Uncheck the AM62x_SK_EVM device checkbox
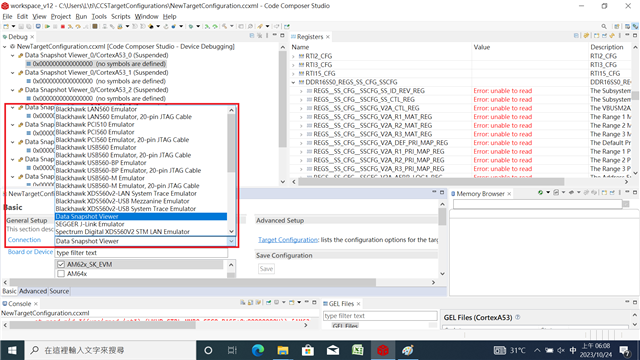Image resolution: width=640 pixels, height=360 pixels. click(61, 264)
